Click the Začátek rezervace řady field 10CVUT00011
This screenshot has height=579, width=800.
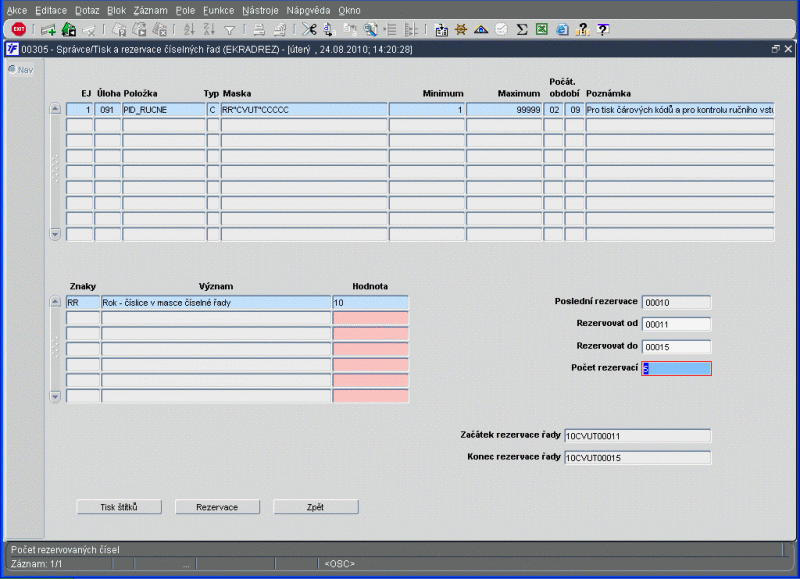point(637,436)
